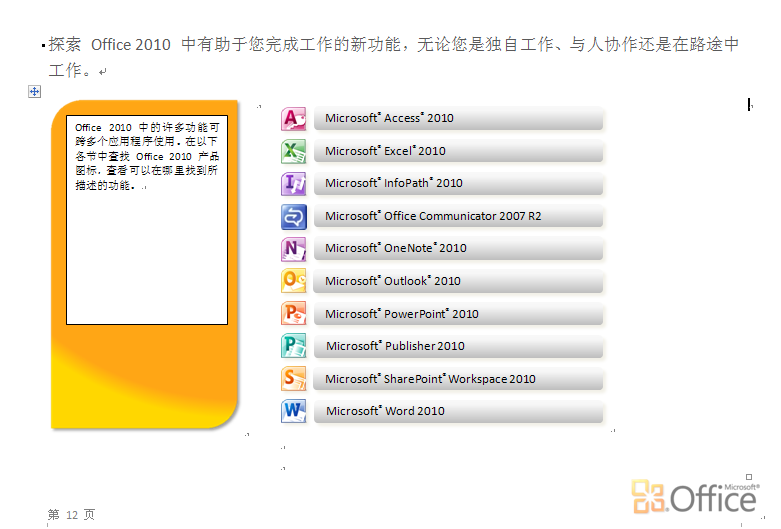Viewport: 781px width, 529px height.
Task: Open the Microsoft OneNote 2010 bar
Action: 458,249
